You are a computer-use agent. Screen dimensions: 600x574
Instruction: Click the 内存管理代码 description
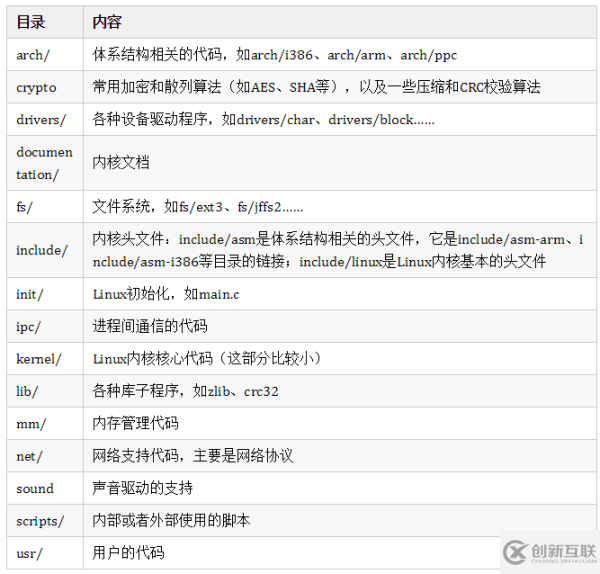click(340, 424)
